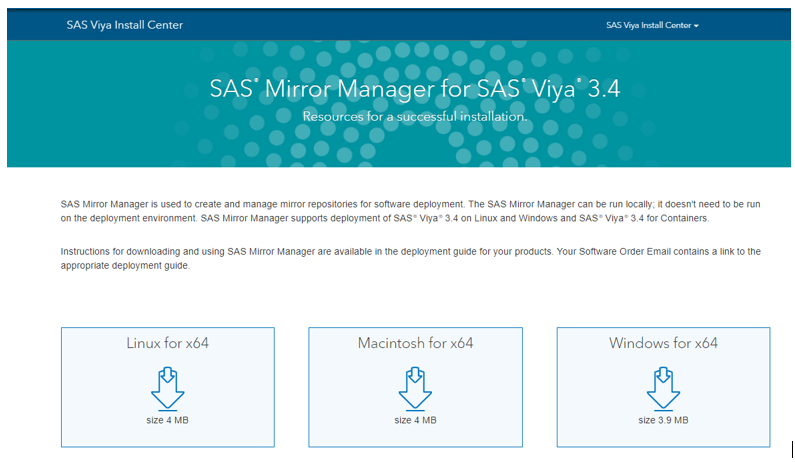Open the SAS Viya Install Center dropdown menu
Screen dimensions: 795x462
click(x=652, y=25)
